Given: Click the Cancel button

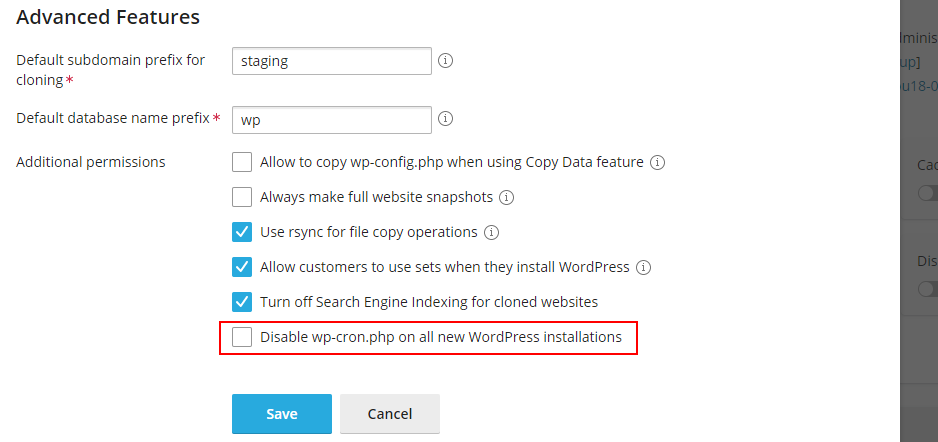Looking at the screenshot, I should [390, 414].
